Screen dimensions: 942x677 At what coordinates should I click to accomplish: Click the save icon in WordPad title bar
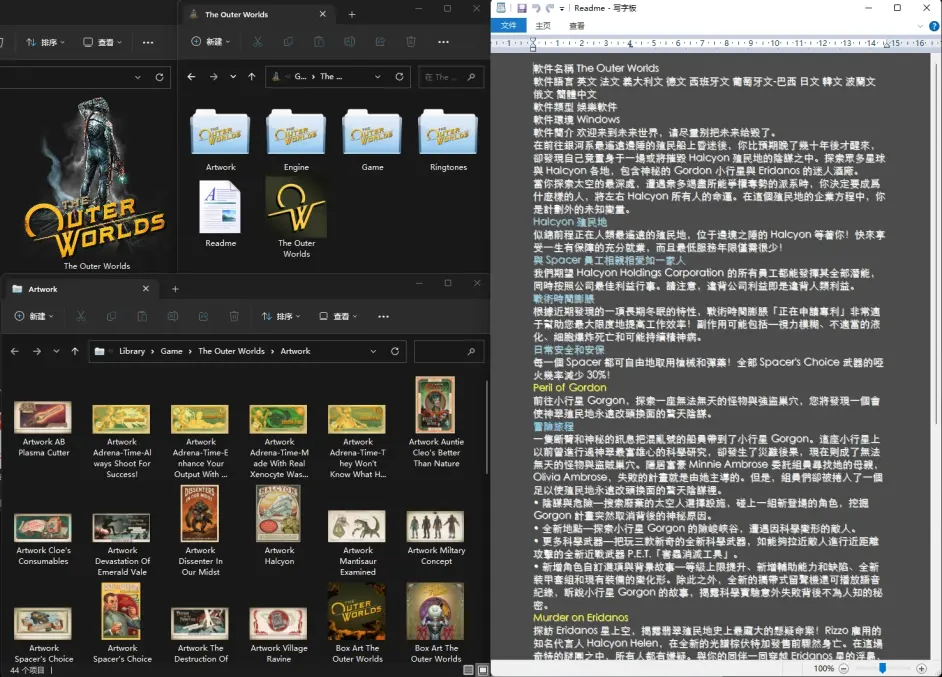click(x=521, y=8)
